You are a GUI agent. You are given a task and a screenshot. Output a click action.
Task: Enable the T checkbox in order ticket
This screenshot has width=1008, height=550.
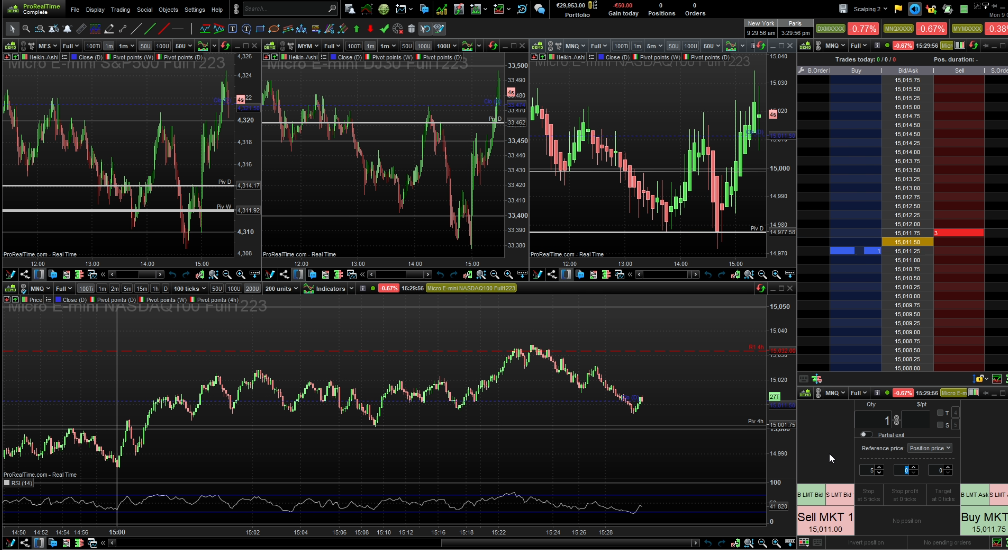point(940,412)
